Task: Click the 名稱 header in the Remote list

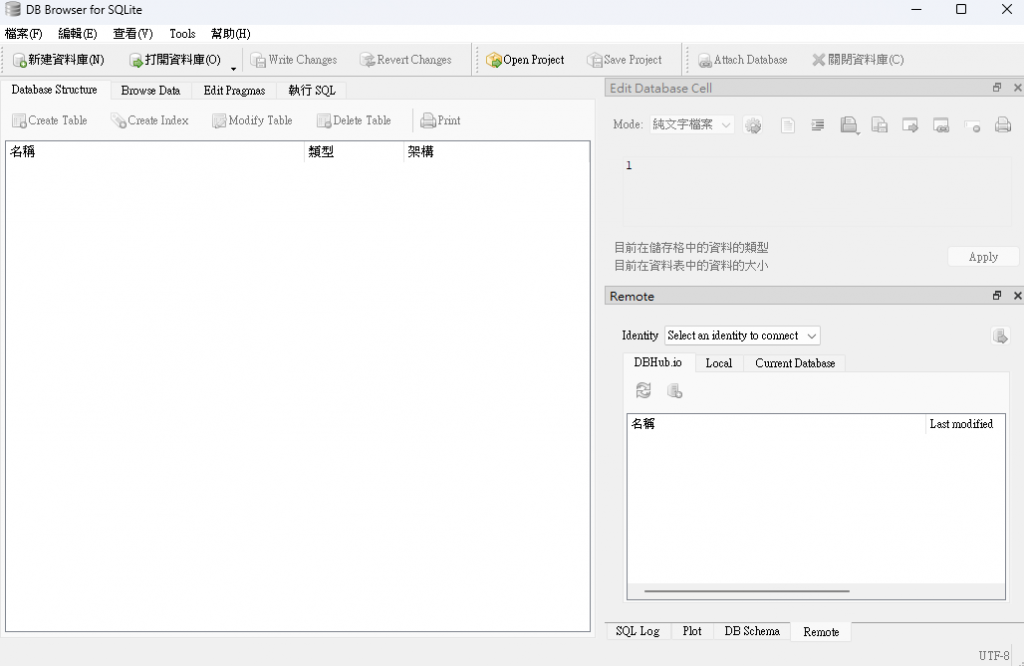Action: click(776, 424)
